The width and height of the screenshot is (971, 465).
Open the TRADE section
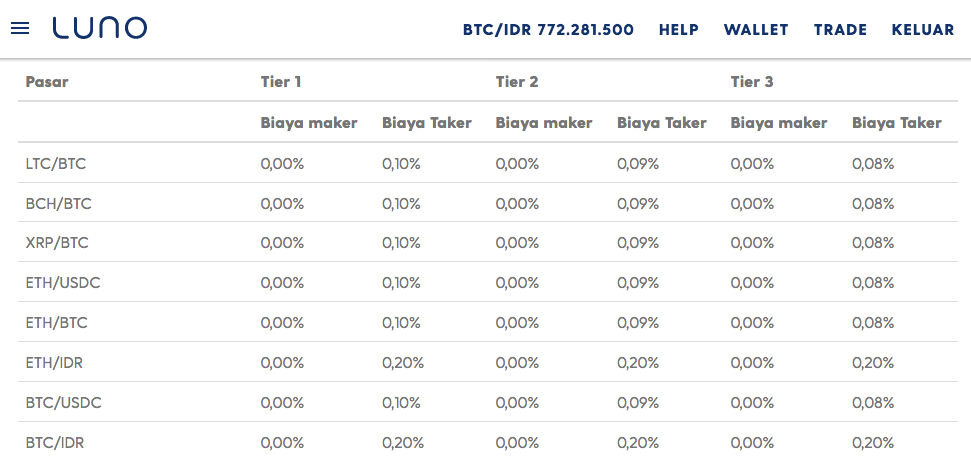click(x=840, y=30)
